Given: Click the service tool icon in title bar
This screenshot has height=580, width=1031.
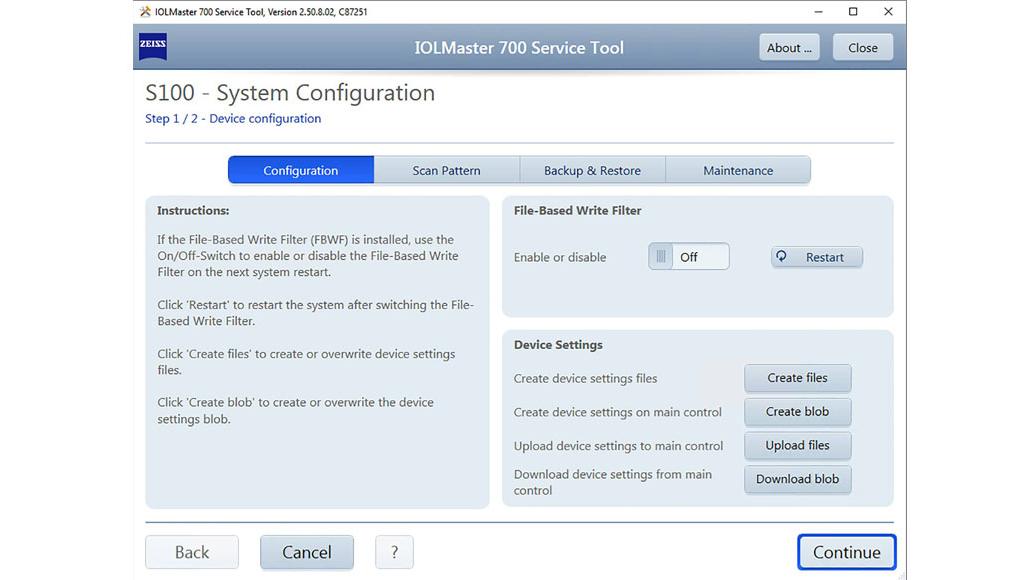Looking at the screenshot, I should click(x=145, y=12).
